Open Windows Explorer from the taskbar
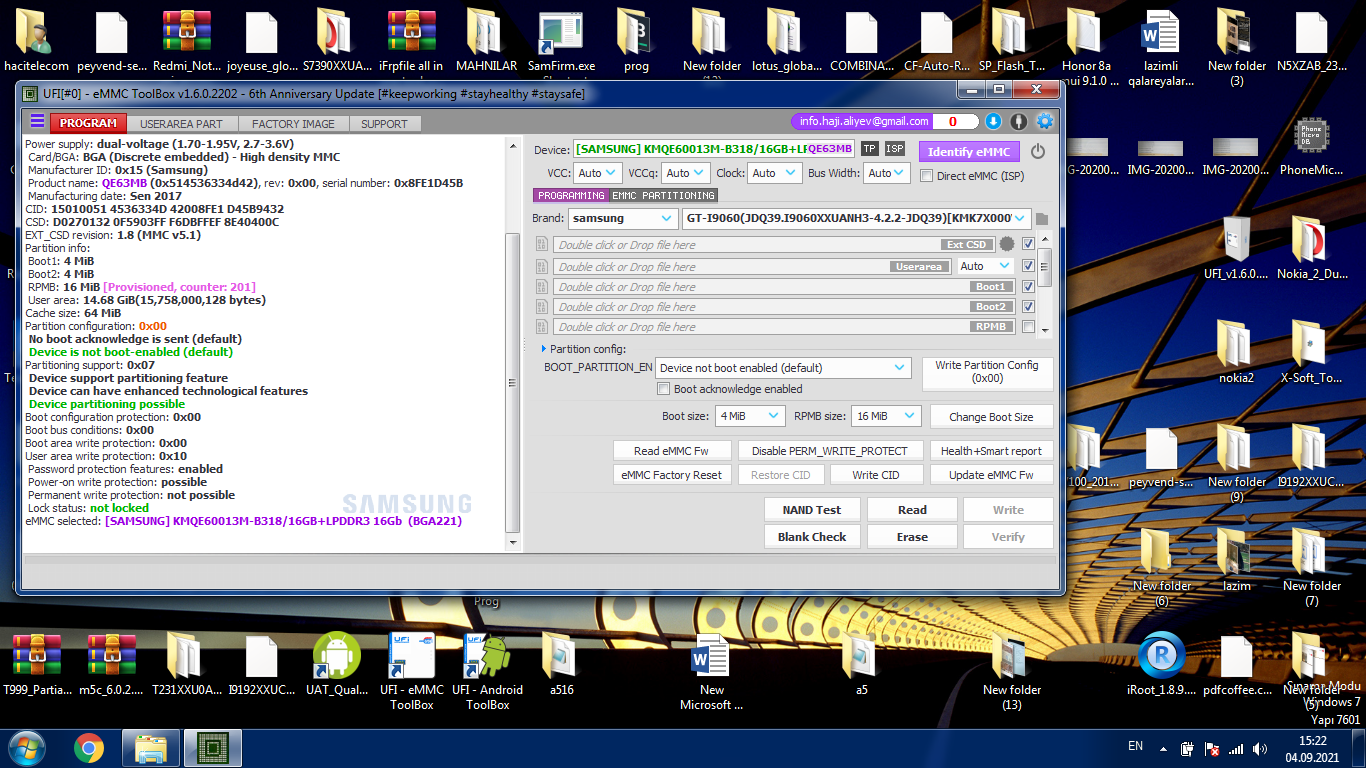 click(151, 748)
